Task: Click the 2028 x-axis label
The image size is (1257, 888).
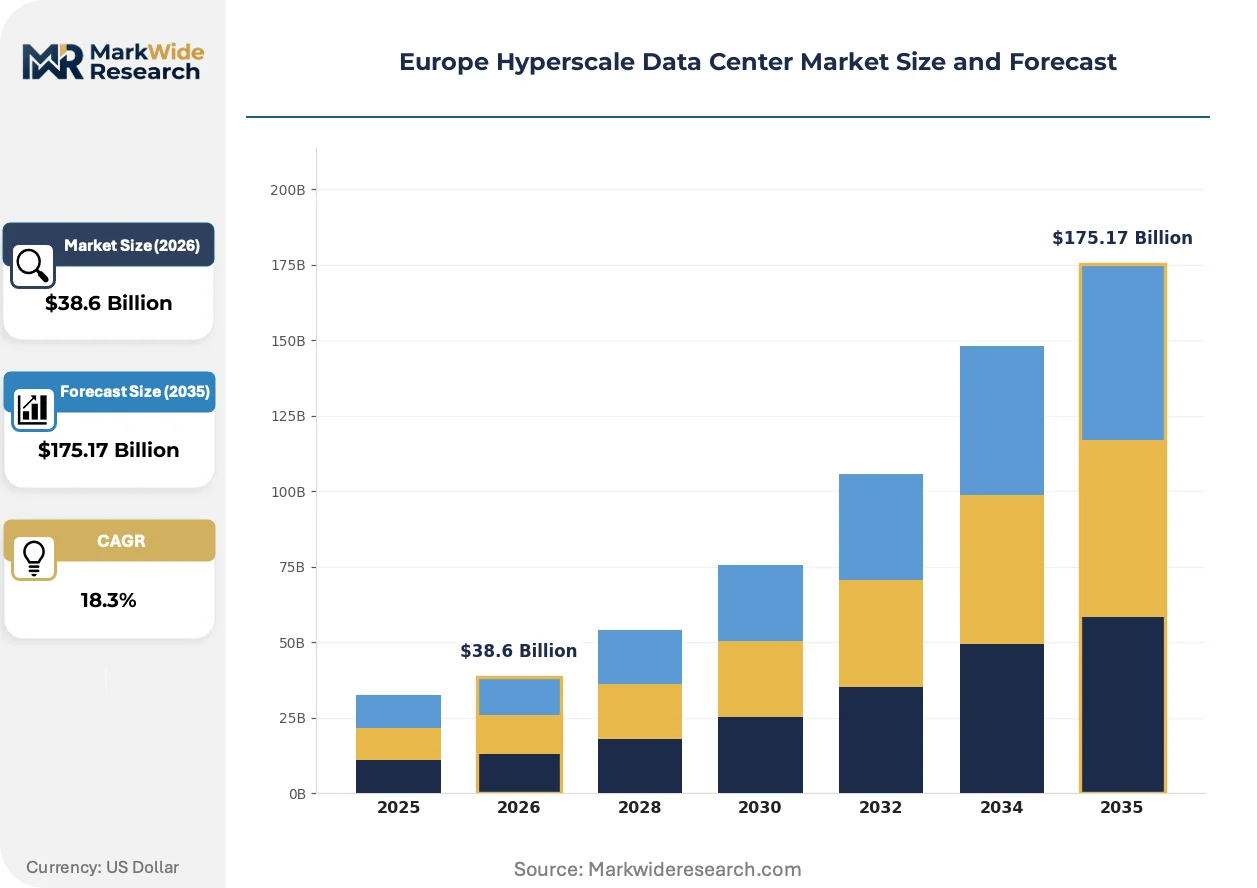Action: [640, 807]
